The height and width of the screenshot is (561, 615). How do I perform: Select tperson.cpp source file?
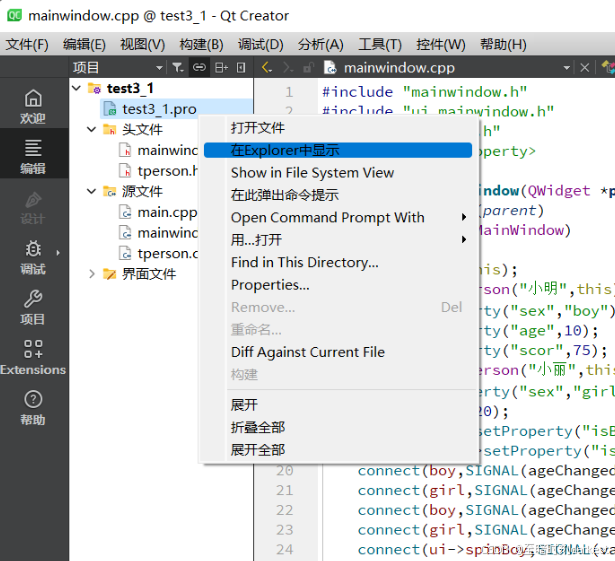coord(167,253)
